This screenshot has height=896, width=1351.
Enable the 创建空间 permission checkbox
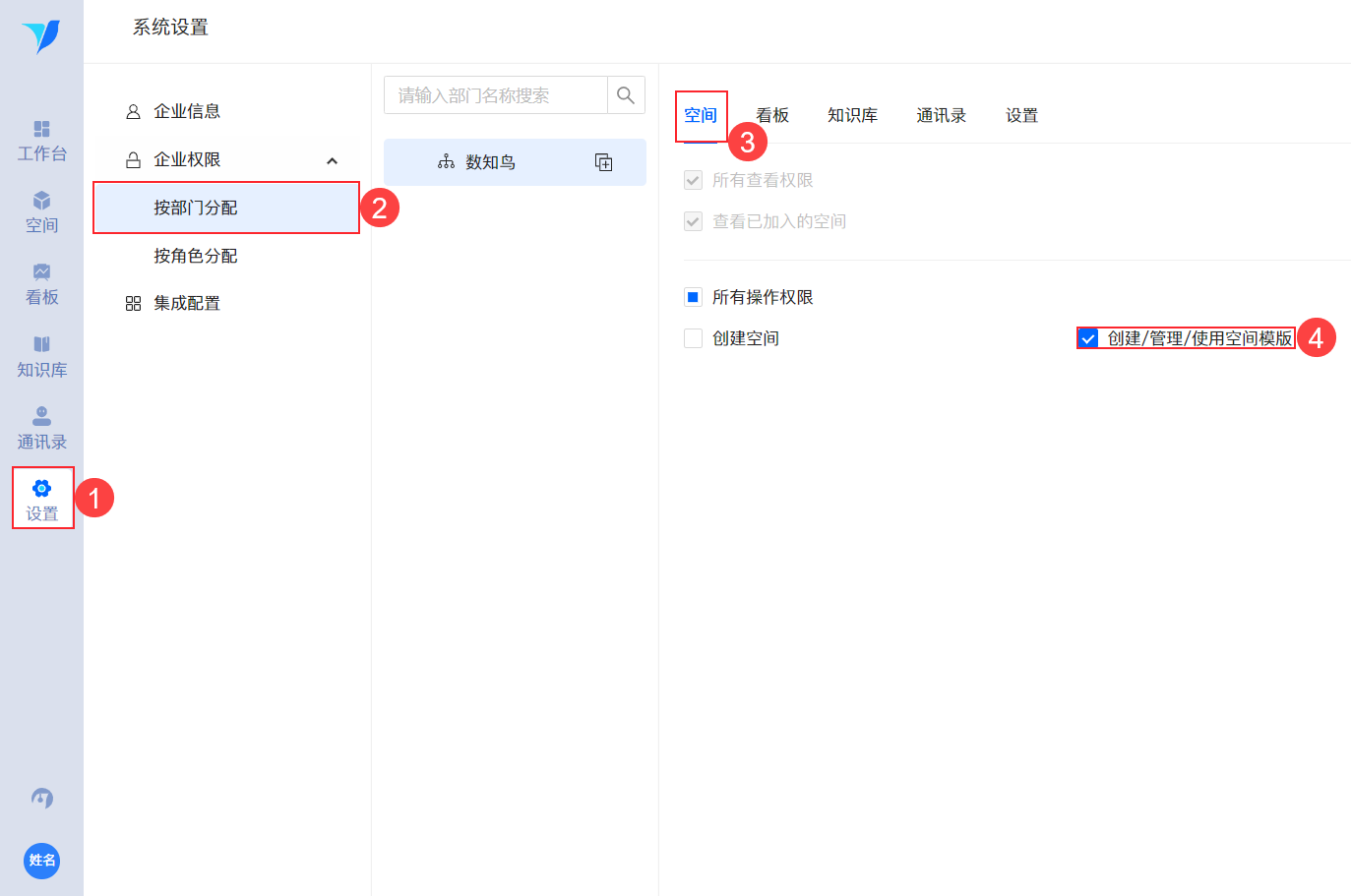click(692, 338)
